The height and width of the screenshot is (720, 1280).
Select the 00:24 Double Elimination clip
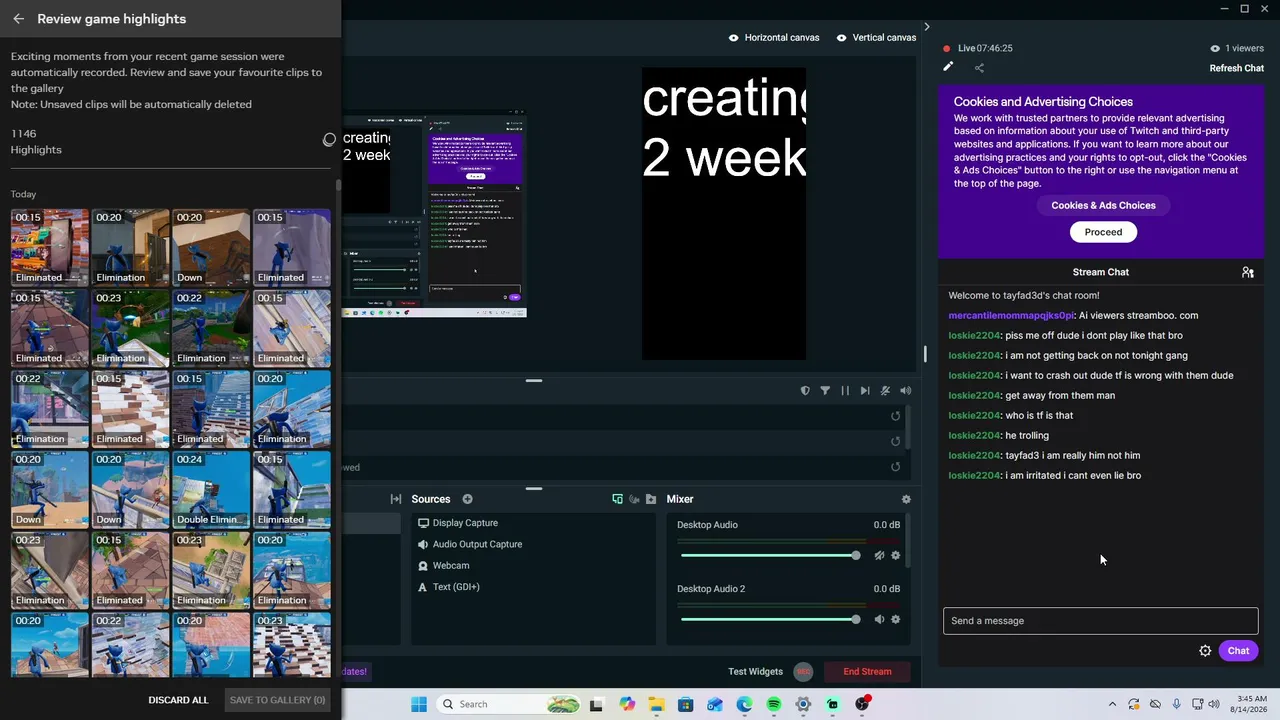[x=211, y=490]
